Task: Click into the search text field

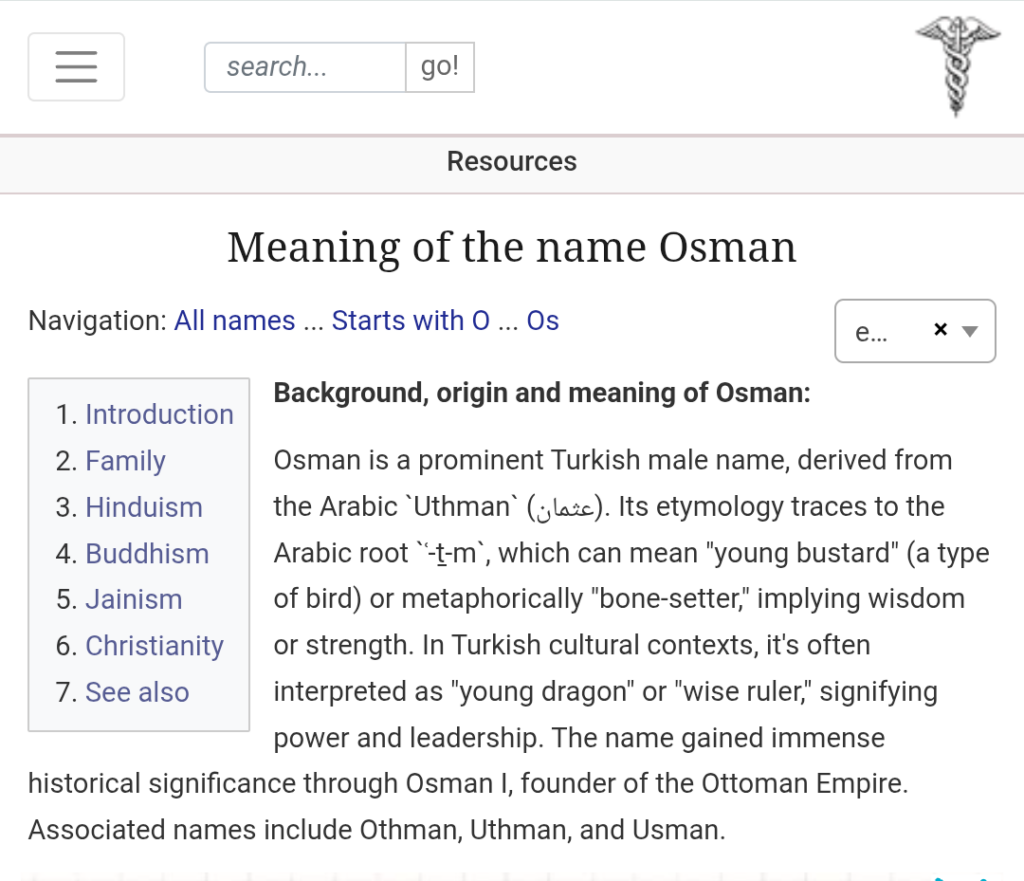Action: click(305, 67)
